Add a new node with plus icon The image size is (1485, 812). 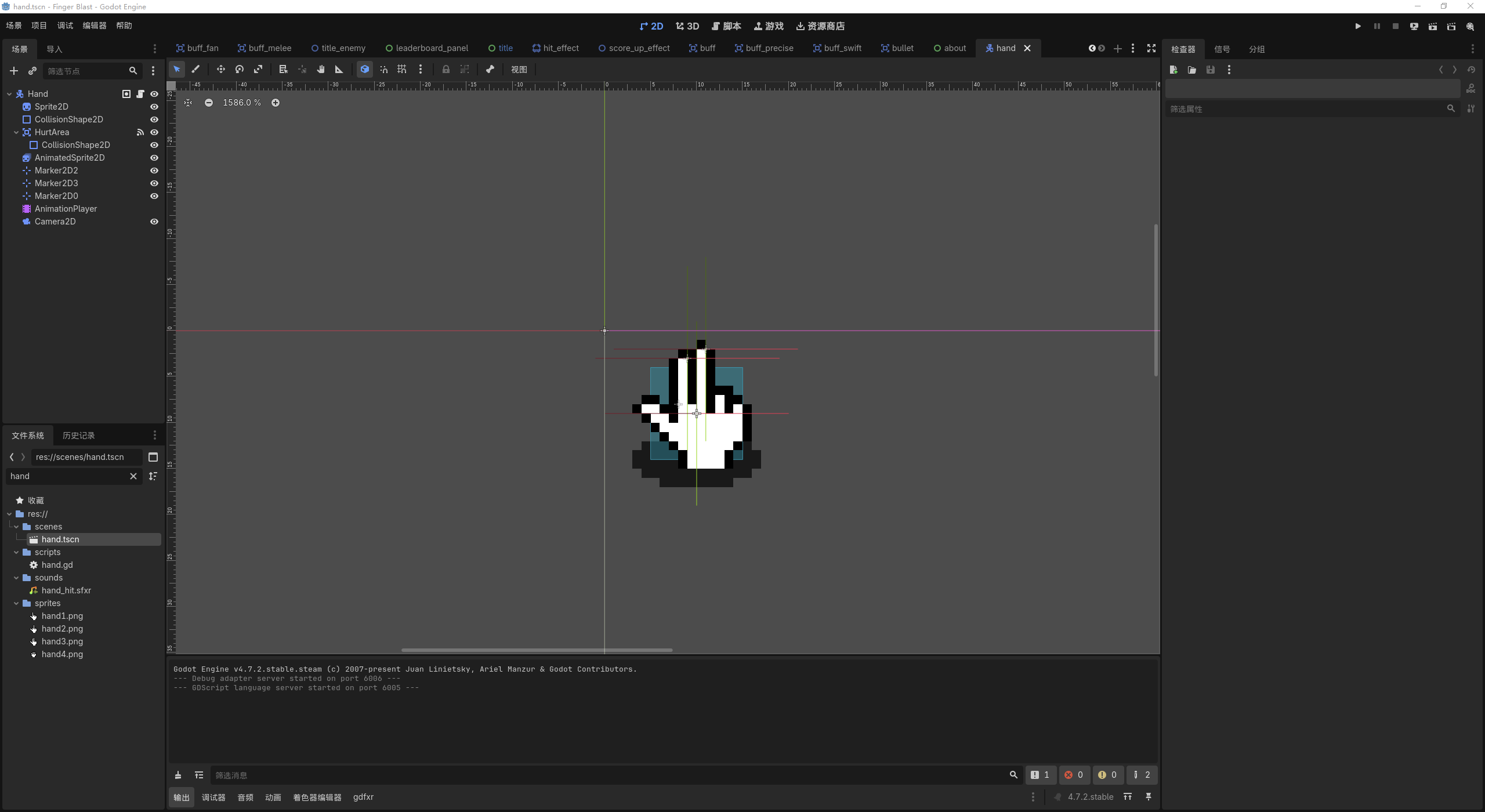14,71
